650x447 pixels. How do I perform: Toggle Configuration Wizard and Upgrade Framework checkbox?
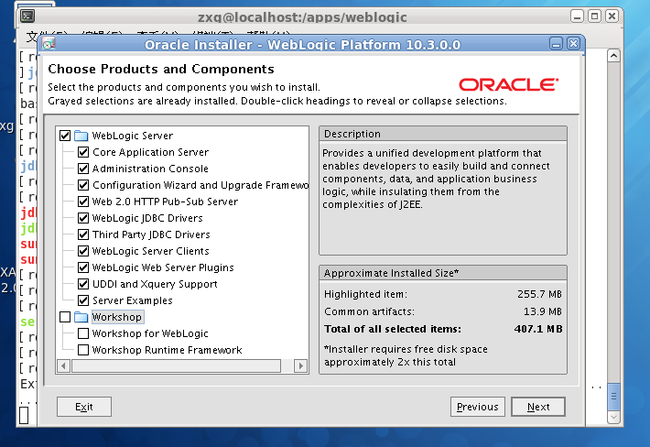(83, 185)
